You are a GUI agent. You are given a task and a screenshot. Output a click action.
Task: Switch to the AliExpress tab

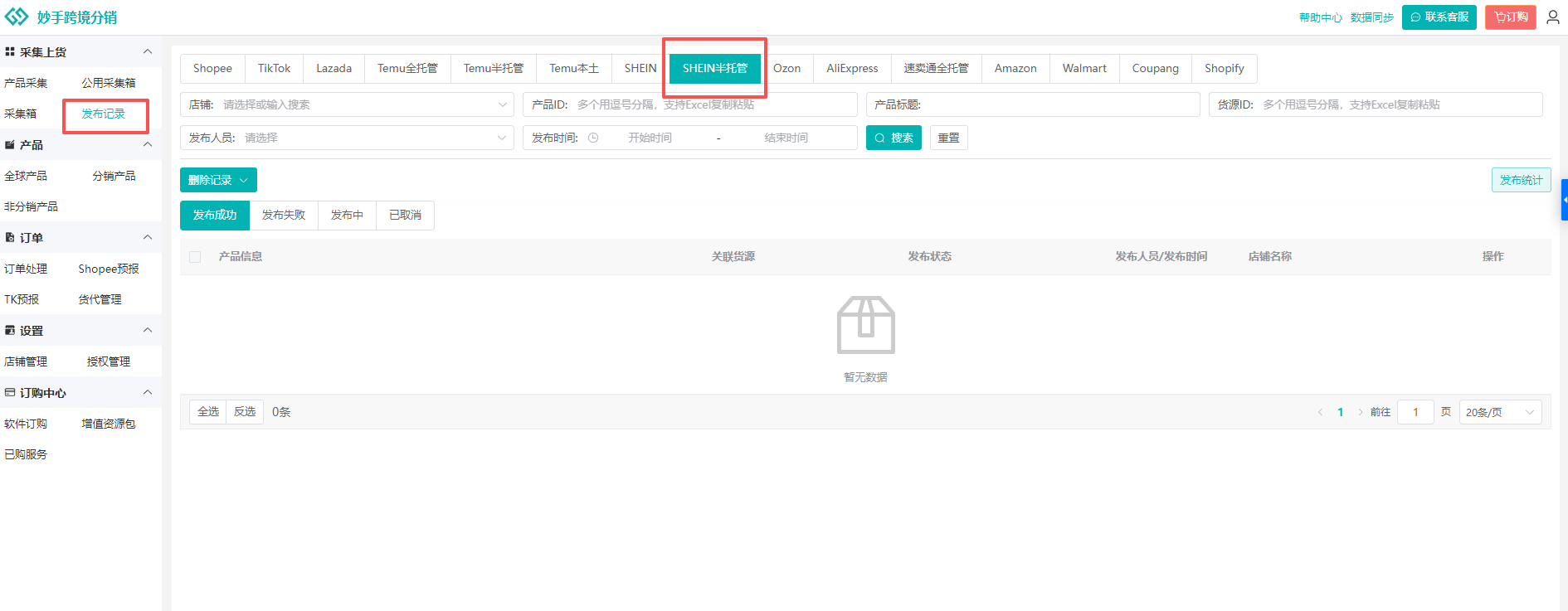(852, 68)
